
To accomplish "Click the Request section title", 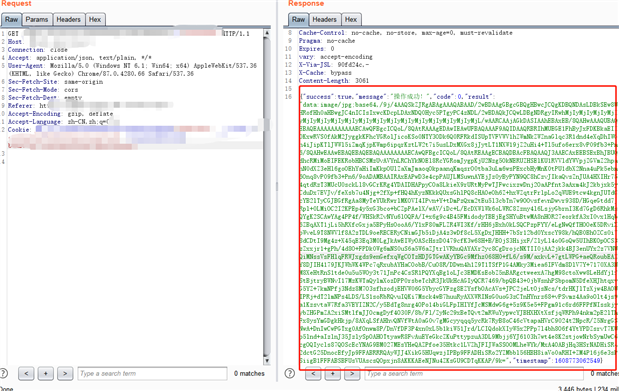I will tap(16, 4).
